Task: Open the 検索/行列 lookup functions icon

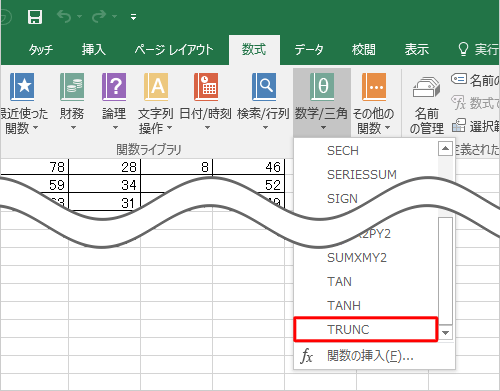Action: tap(264, 87)
